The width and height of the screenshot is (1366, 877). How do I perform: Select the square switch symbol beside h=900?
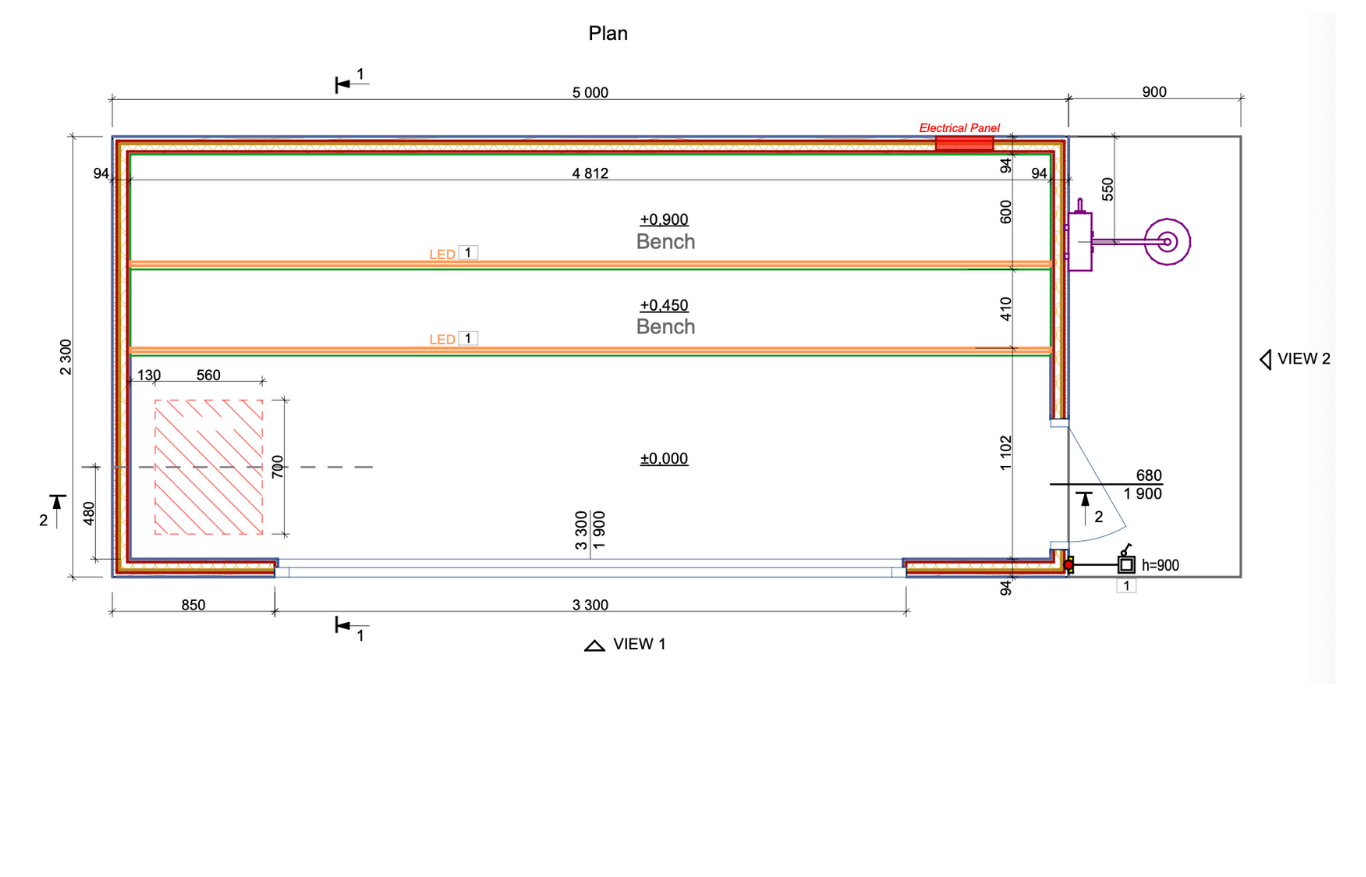[x=1126, y=565]
